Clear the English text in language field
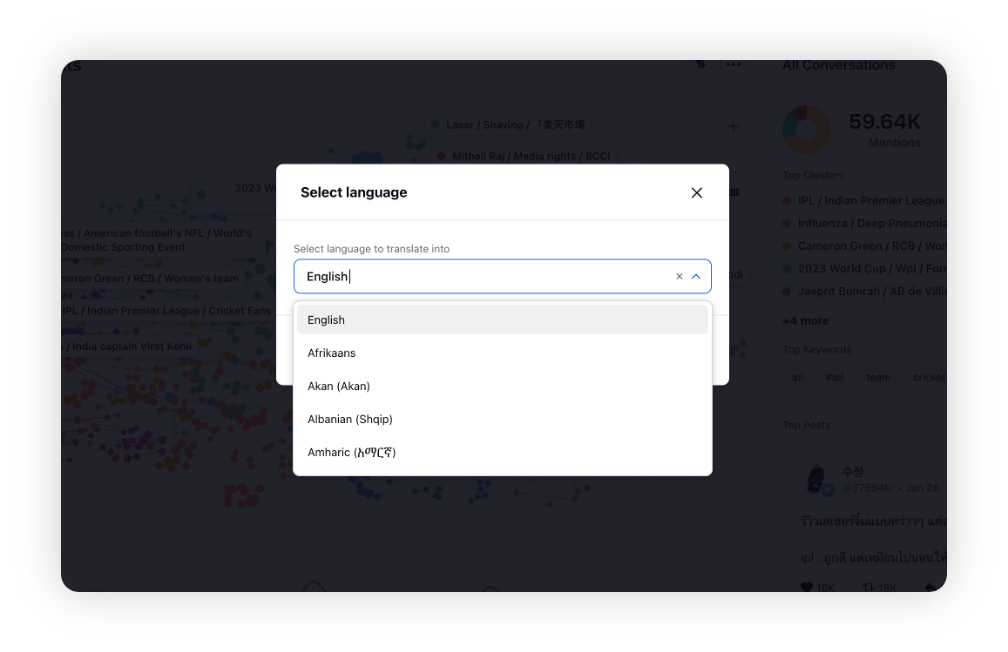Viewport: 1008px width, 652px height. [x=679, y=276]
